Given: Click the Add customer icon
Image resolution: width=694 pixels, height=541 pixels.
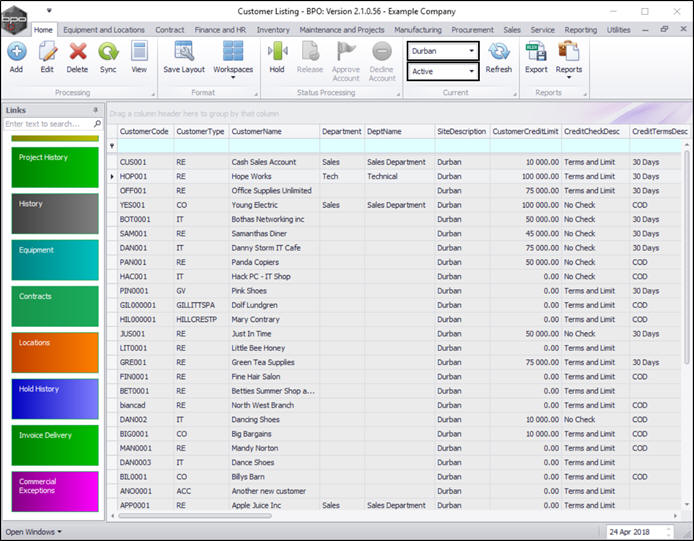Looking at the screenshot, I should [x=16, y=55].
